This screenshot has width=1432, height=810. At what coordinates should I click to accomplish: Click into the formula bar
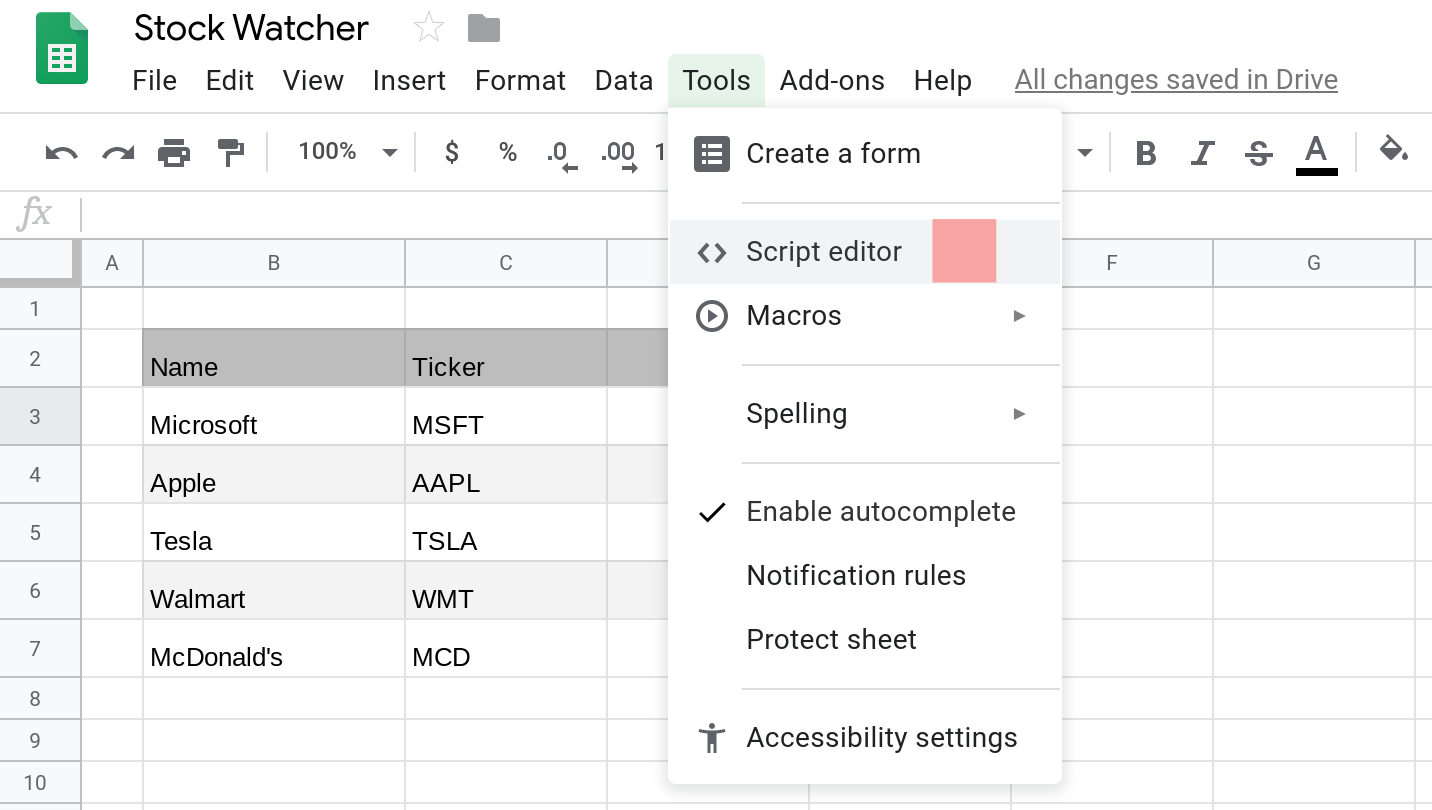click(x=755, y=214)
